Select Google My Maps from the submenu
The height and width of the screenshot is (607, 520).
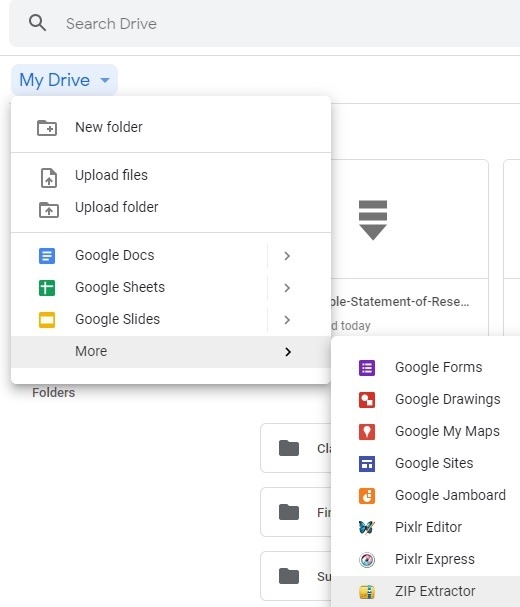tap(426, 431)
